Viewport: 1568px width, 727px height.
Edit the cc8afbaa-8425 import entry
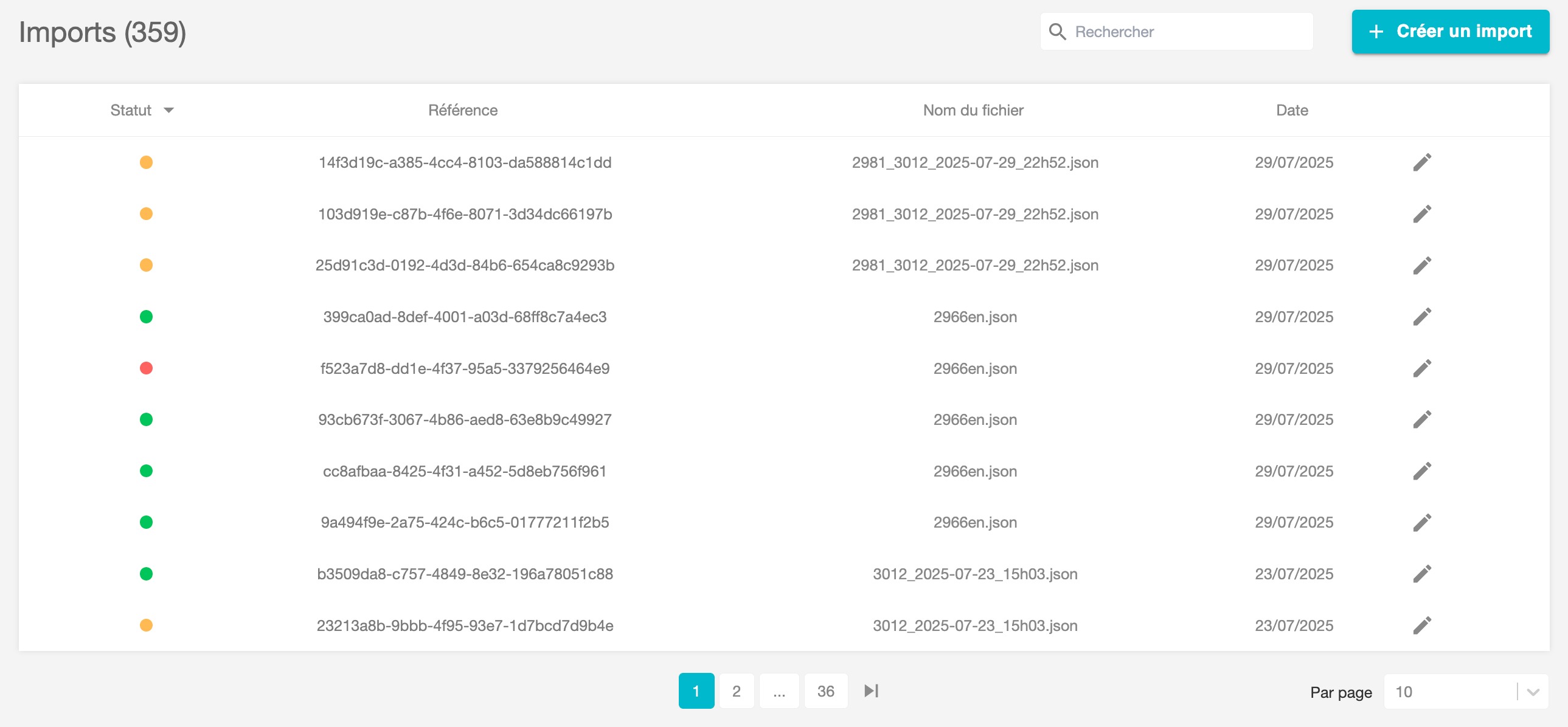tap(1421, 472)
